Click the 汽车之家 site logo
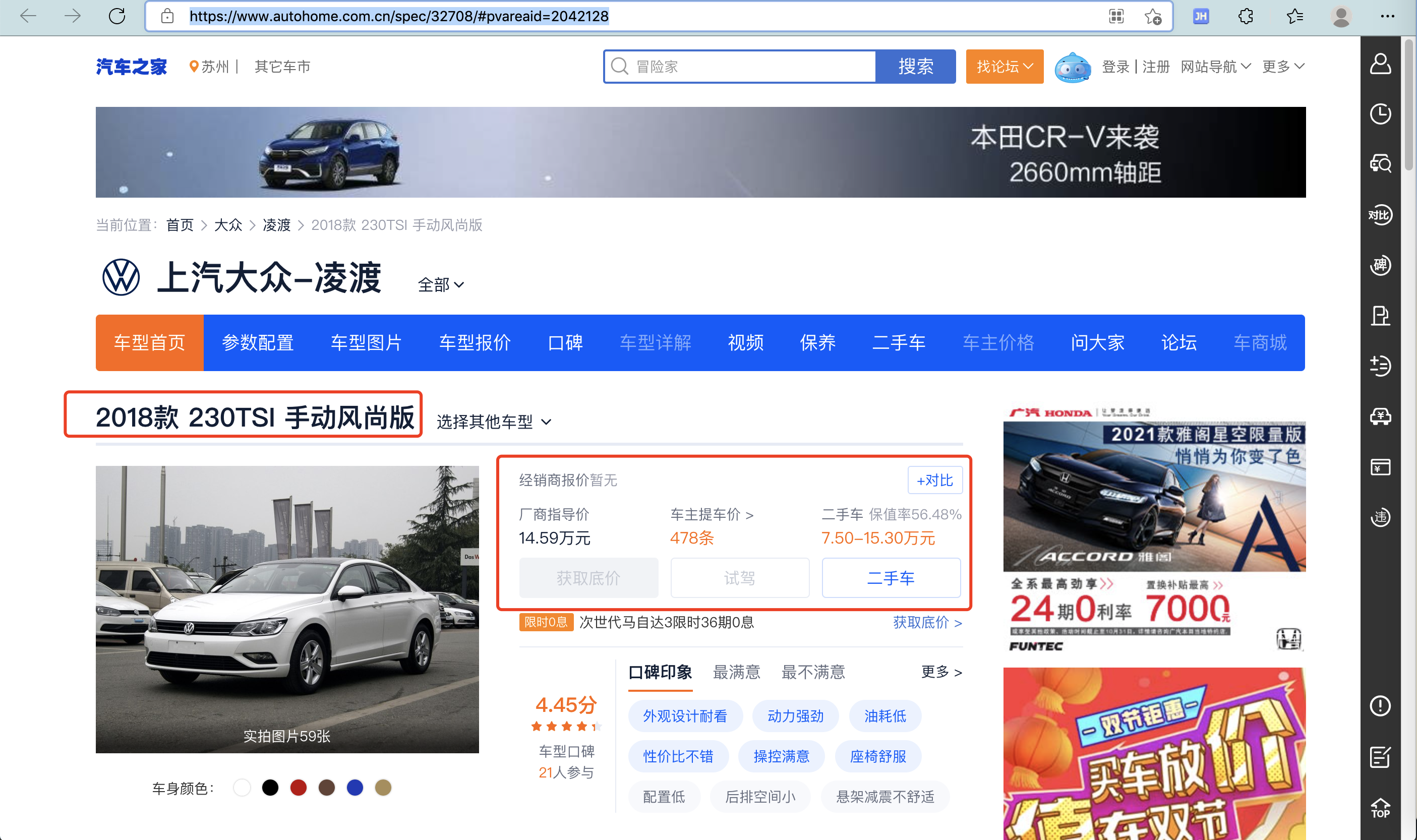1417x840 pixels. tap(131, 66)
